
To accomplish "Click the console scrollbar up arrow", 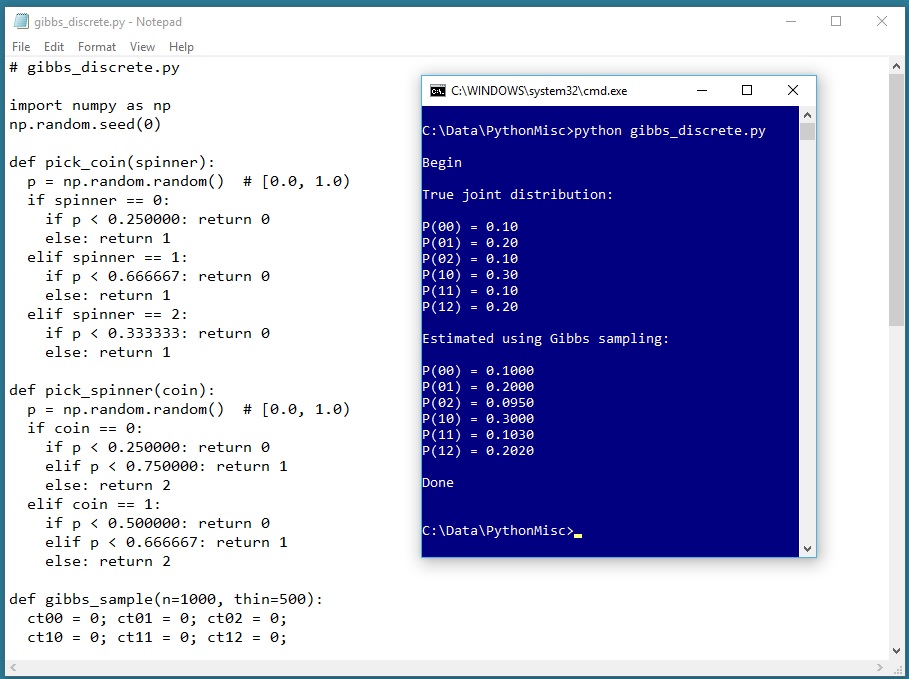I will (808, 115).
